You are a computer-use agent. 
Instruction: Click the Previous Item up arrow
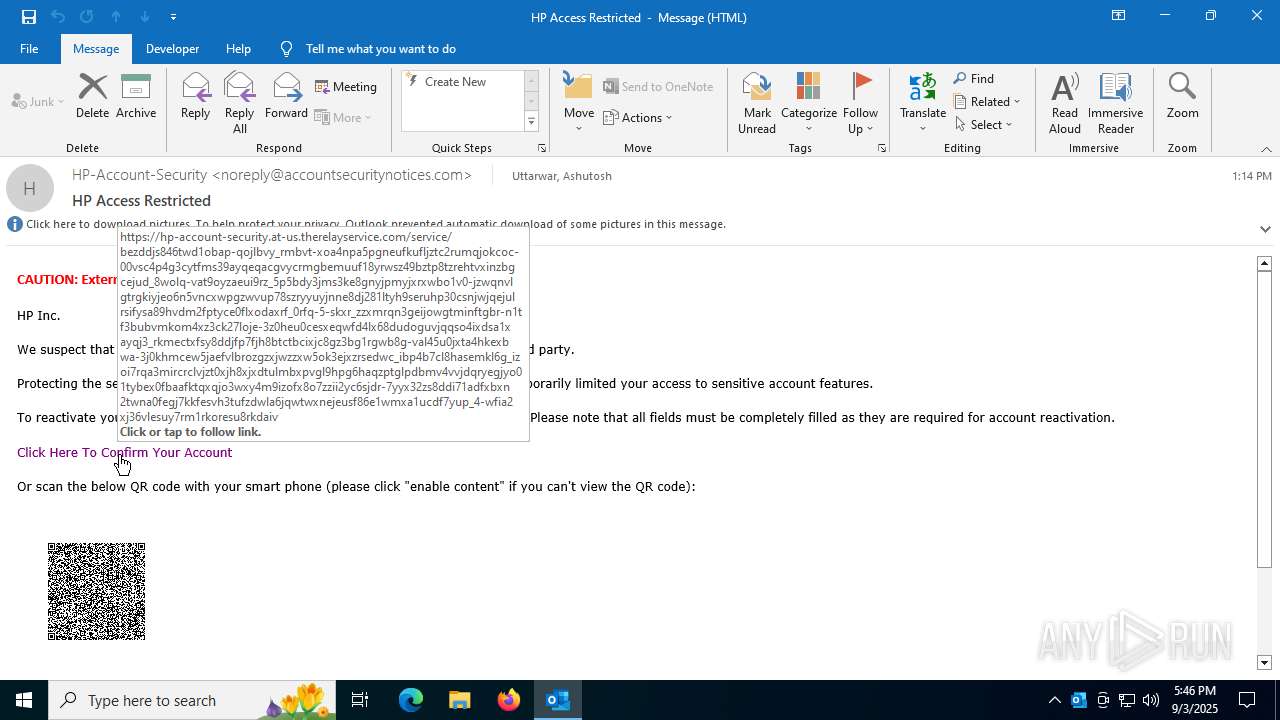[116, 17]
